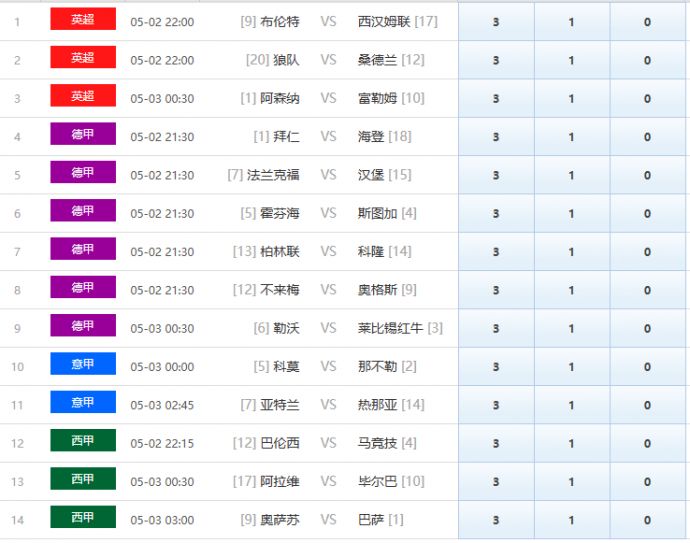
Task: Click team name 毕尔巴
Action: point(378,481)
